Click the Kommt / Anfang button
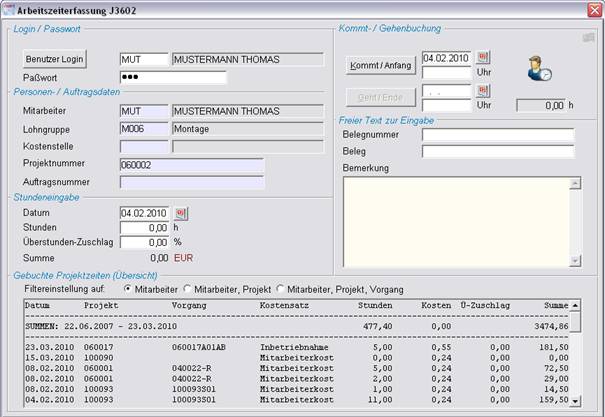The width and height of the screenshot is (605, 417). tap(380, 66)
